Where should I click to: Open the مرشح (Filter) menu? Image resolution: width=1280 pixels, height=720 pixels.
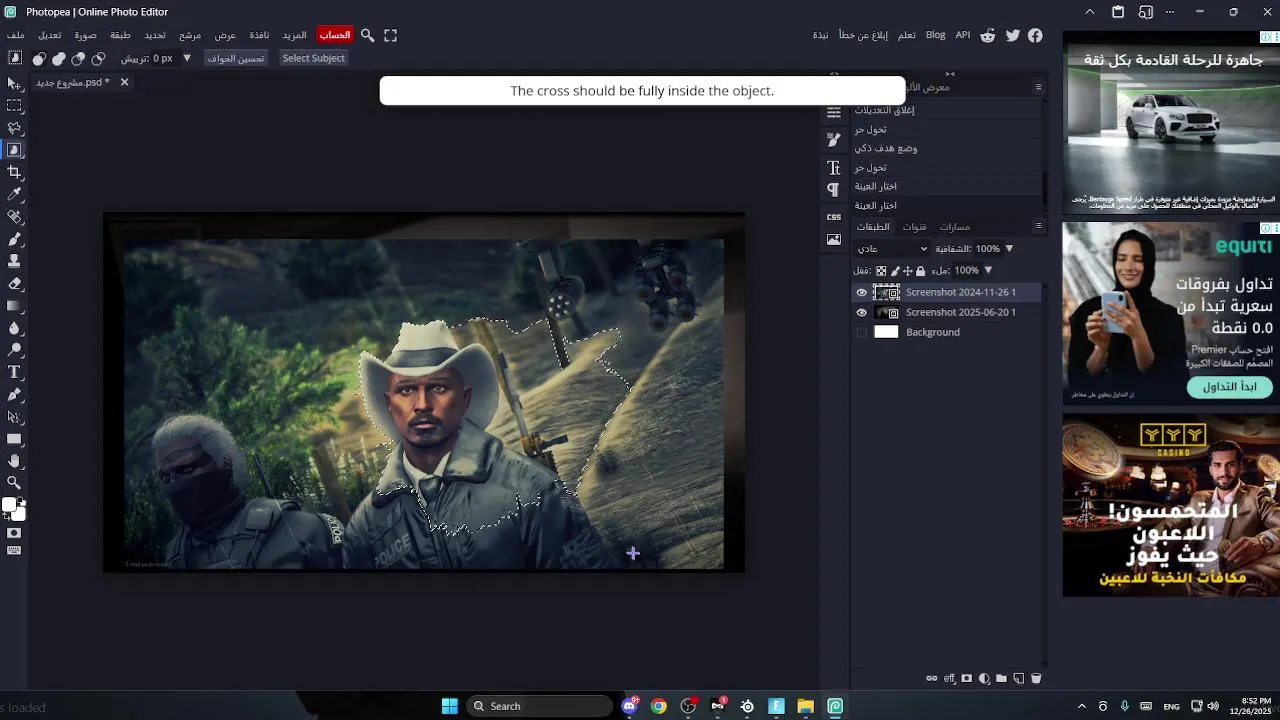coord(190,35)
